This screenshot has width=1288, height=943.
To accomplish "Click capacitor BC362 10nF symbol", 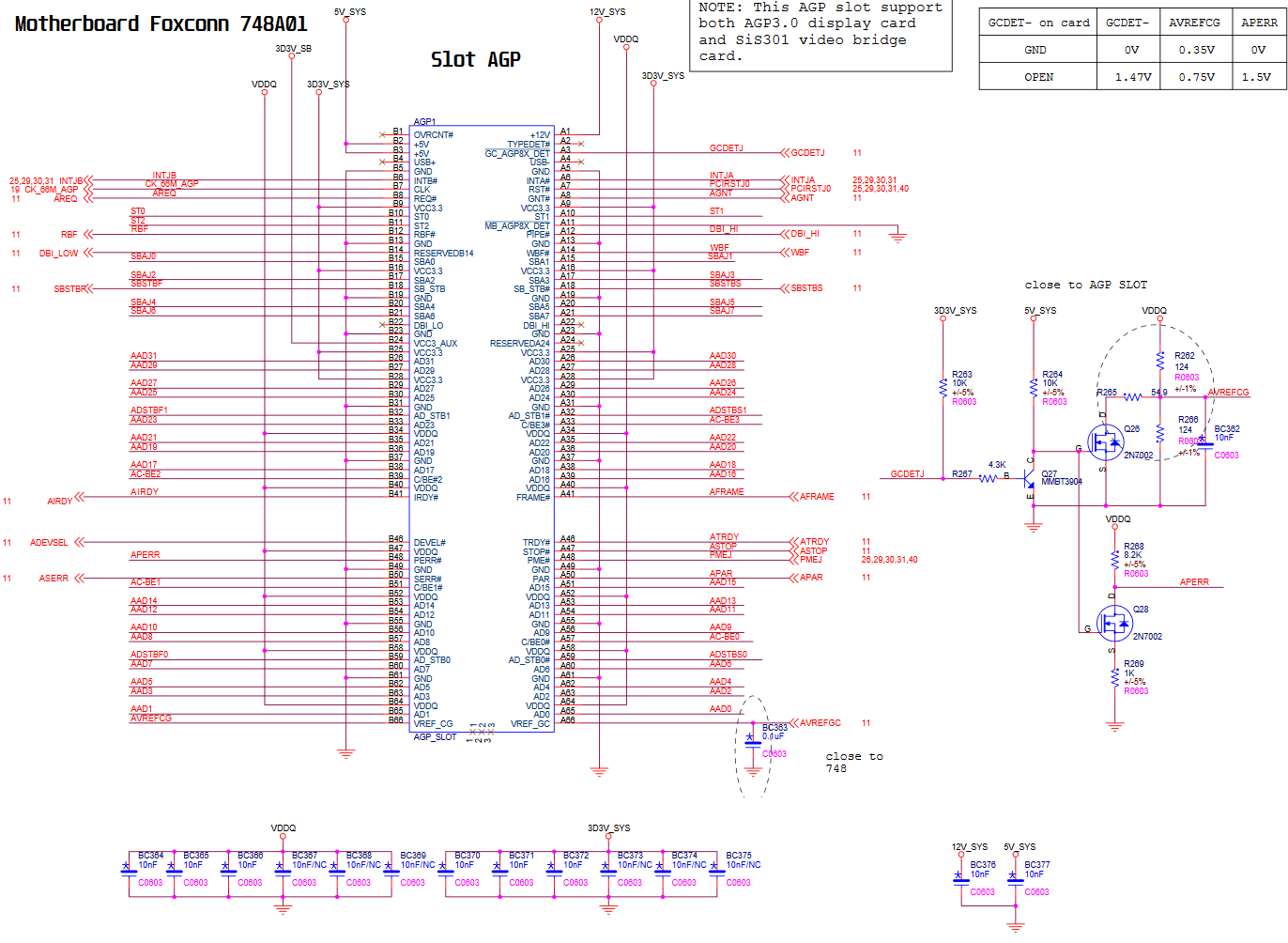I will point(1204,445).
